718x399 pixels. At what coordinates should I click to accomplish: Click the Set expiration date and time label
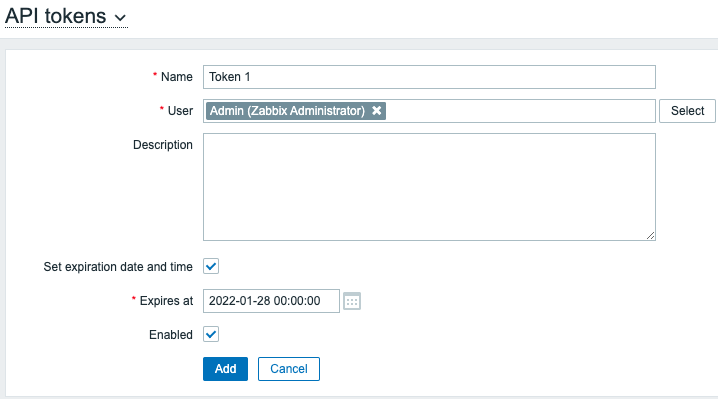[x=118, y=267]
